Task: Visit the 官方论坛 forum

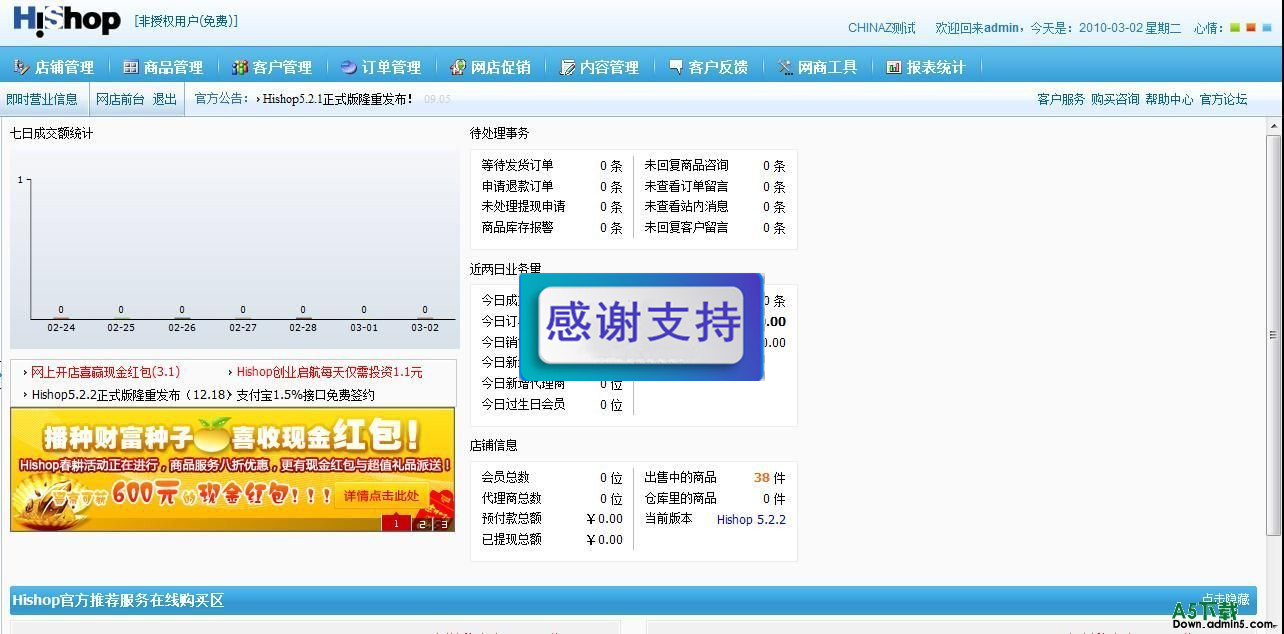Action: click(1223, 99)
